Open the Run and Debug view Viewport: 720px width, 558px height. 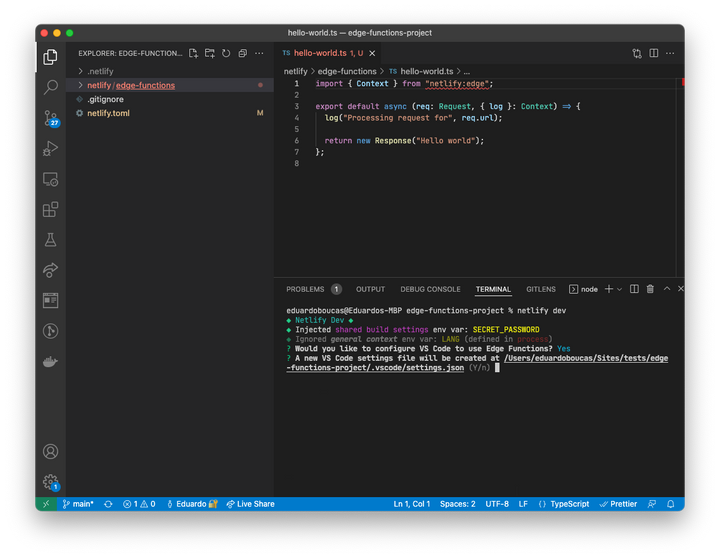pos(50,149)
